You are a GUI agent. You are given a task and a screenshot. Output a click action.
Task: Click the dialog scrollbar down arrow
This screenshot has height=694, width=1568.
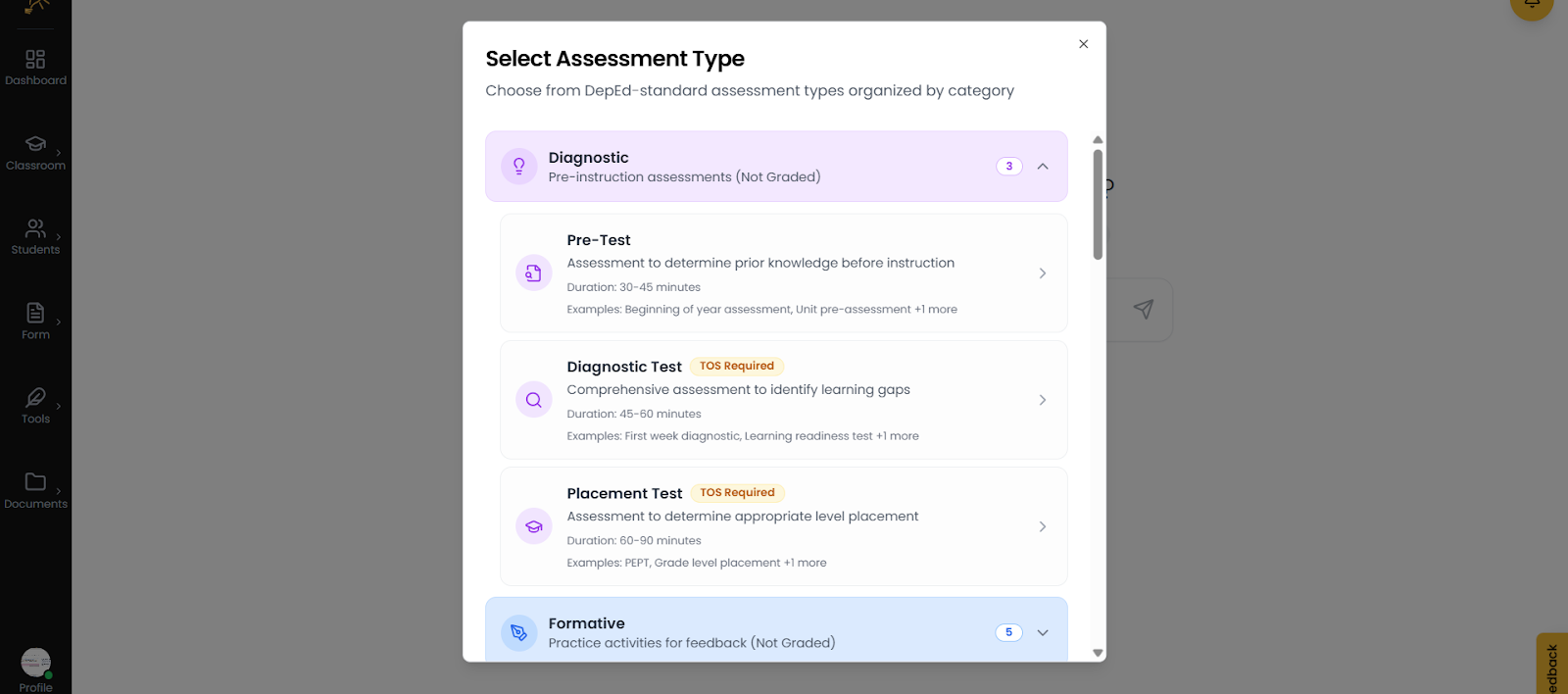1098,653
